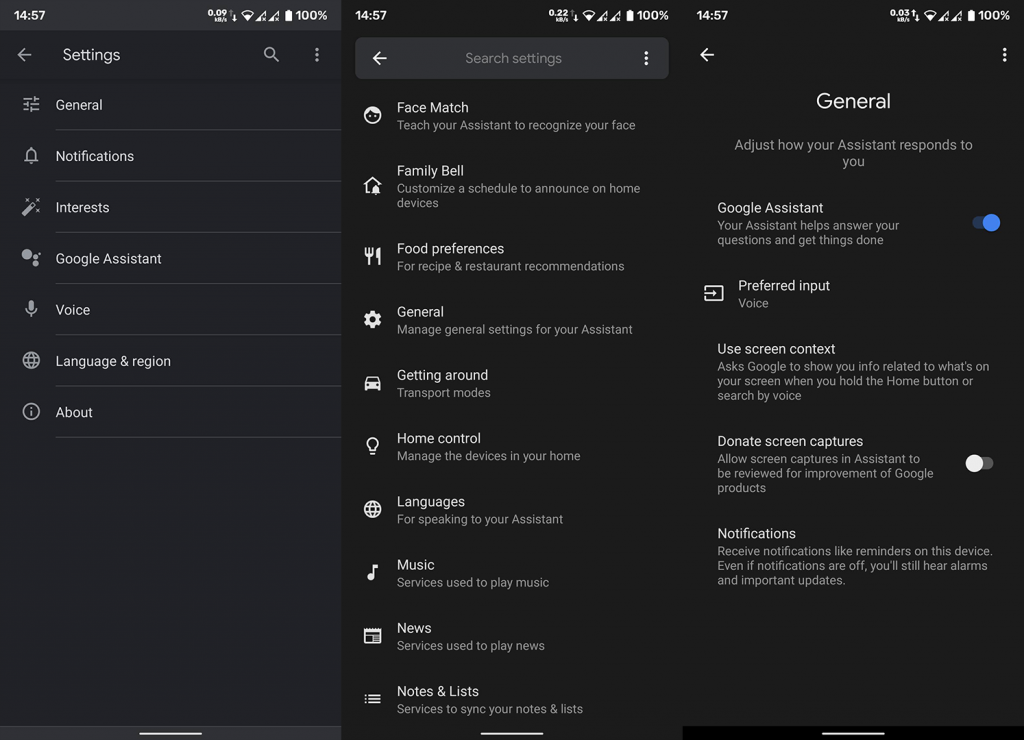Open Food preferences fork-and-knife icon
Screen dimensions: 1024x740
click(x=373, y=256)
